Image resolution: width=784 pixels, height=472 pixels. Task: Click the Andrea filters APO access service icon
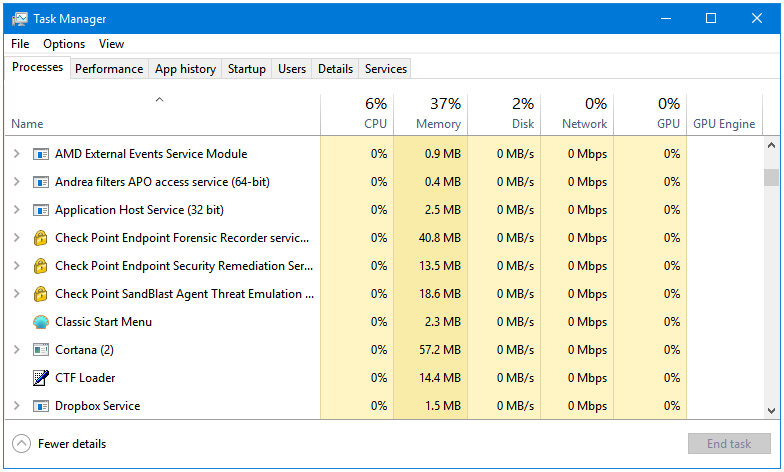pos(40,182)
